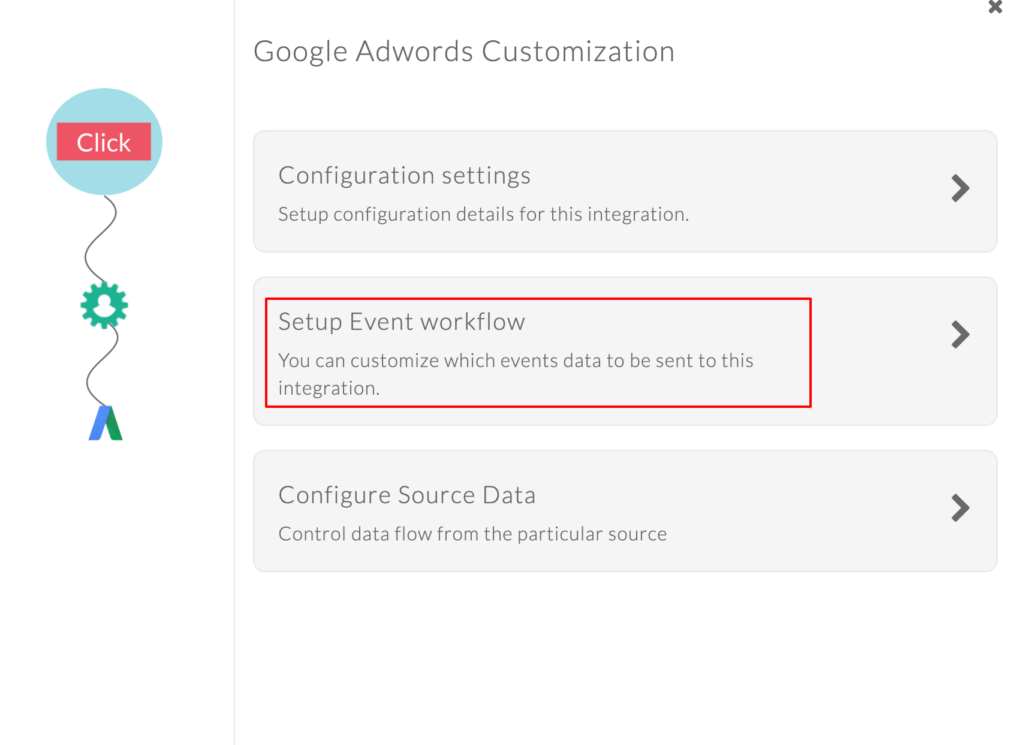
Task: Click the description under Configure Source Data
Action: click(471, 534)
